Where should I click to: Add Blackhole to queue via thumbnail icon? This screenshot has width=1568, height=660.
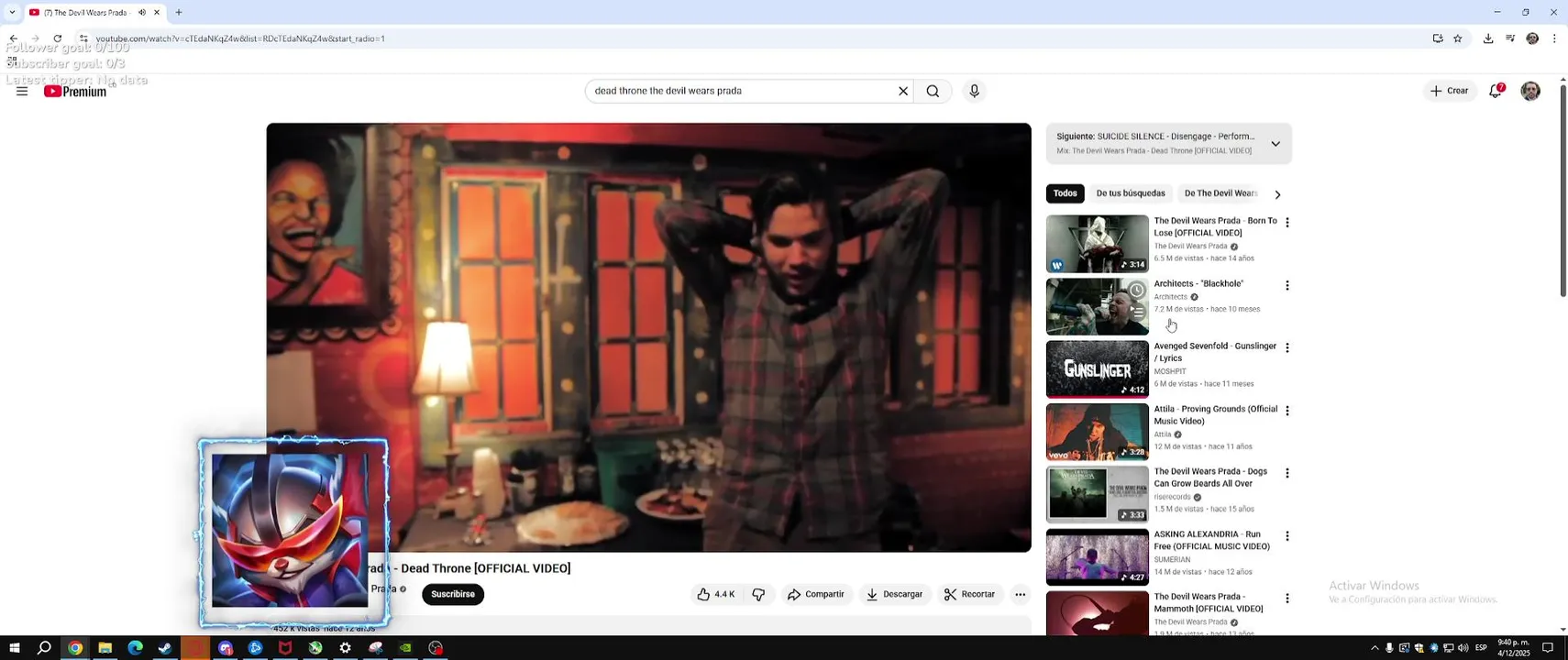[x=1136, y=313]
